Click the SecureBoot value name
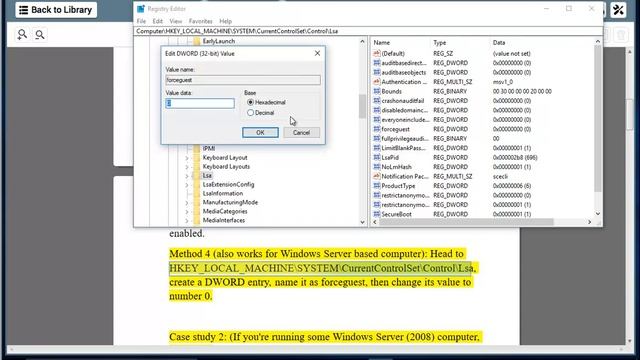This screenshot has height=360, width=640. pyautogui.click(x=396, y=214)
